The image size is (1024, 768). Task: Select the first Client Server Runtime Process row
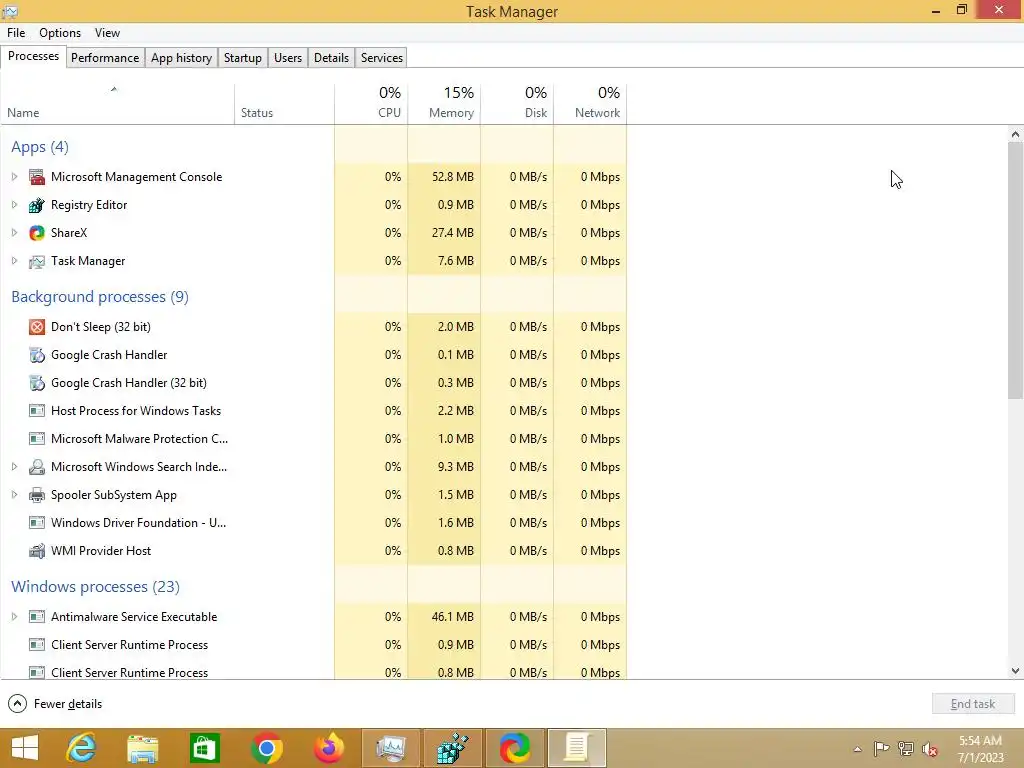[313, 645]
